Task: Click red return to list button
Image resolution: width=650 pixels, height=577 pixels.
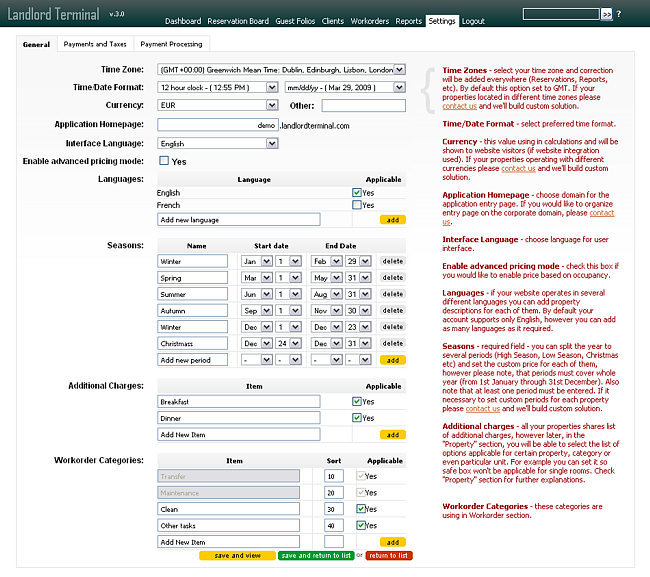Action: (389, 555)
